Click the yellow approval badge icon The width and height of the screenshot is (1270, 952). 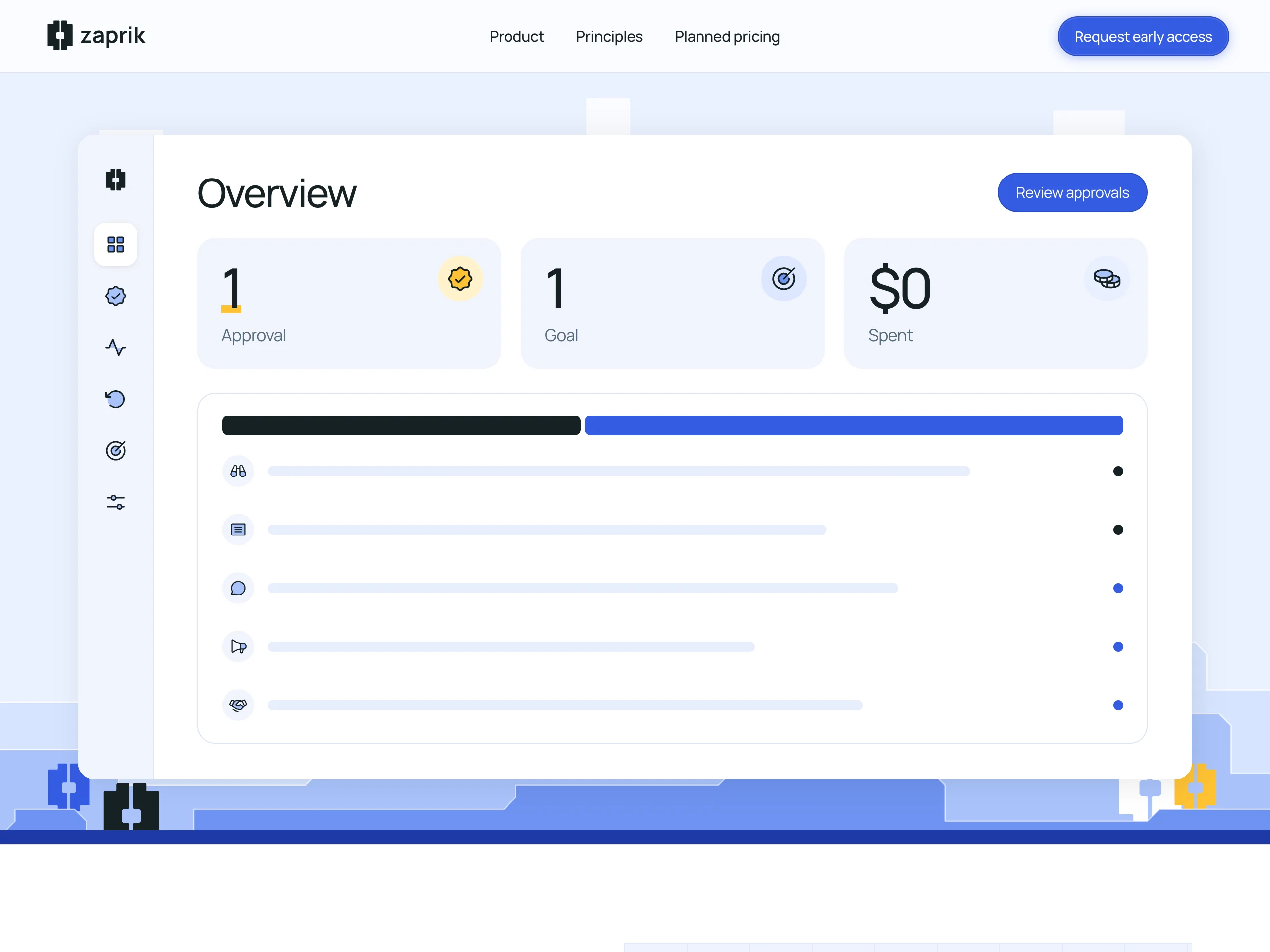(460, 279)
